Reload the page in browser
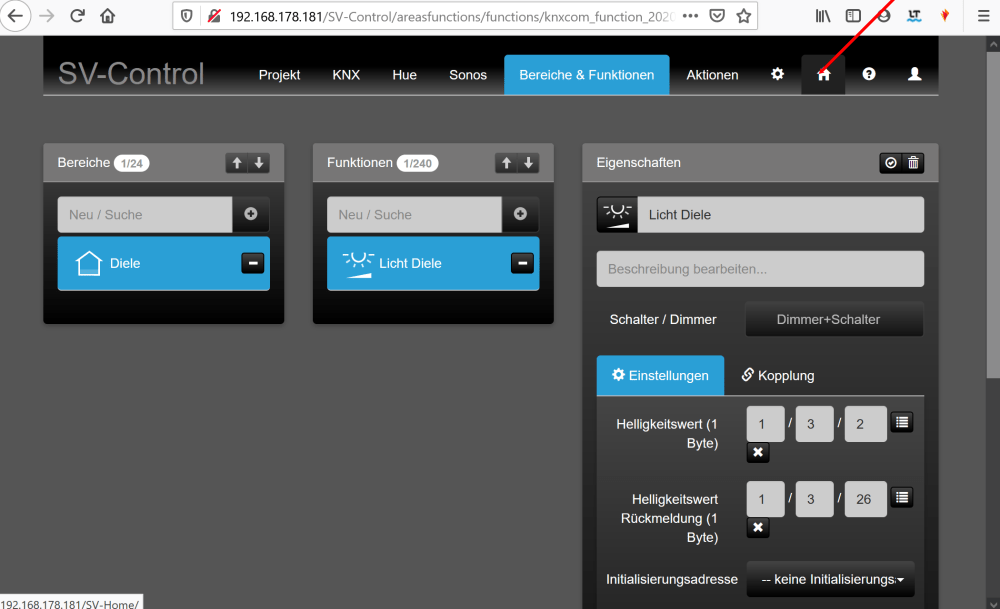This screenshot has height=609, width=1000. point(77,16)
